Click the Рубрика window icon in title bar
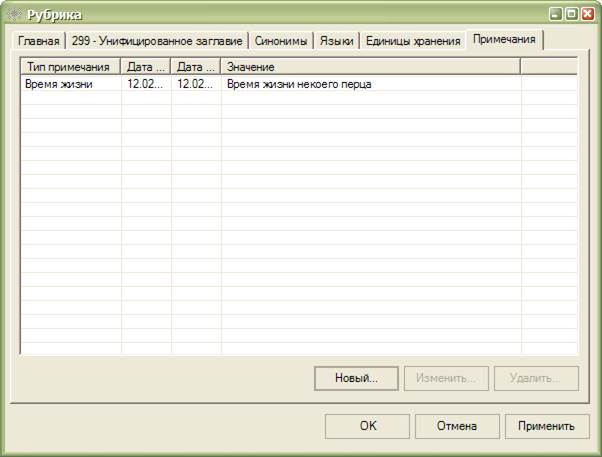This screenshot has width=602, height=457. (x=14, y=15)
